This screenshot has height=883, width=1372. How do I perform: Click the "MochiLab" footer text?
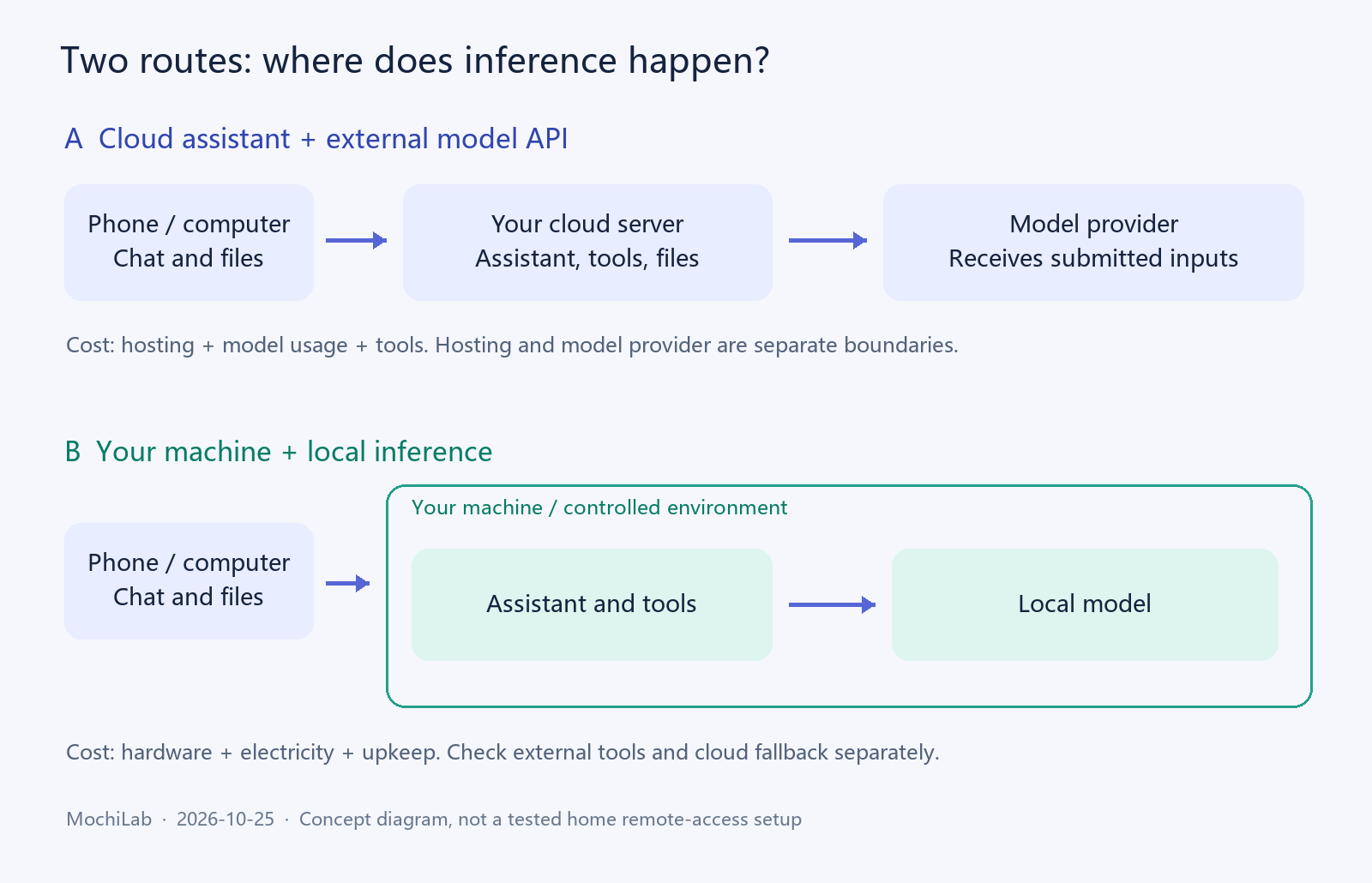point(109,819)
